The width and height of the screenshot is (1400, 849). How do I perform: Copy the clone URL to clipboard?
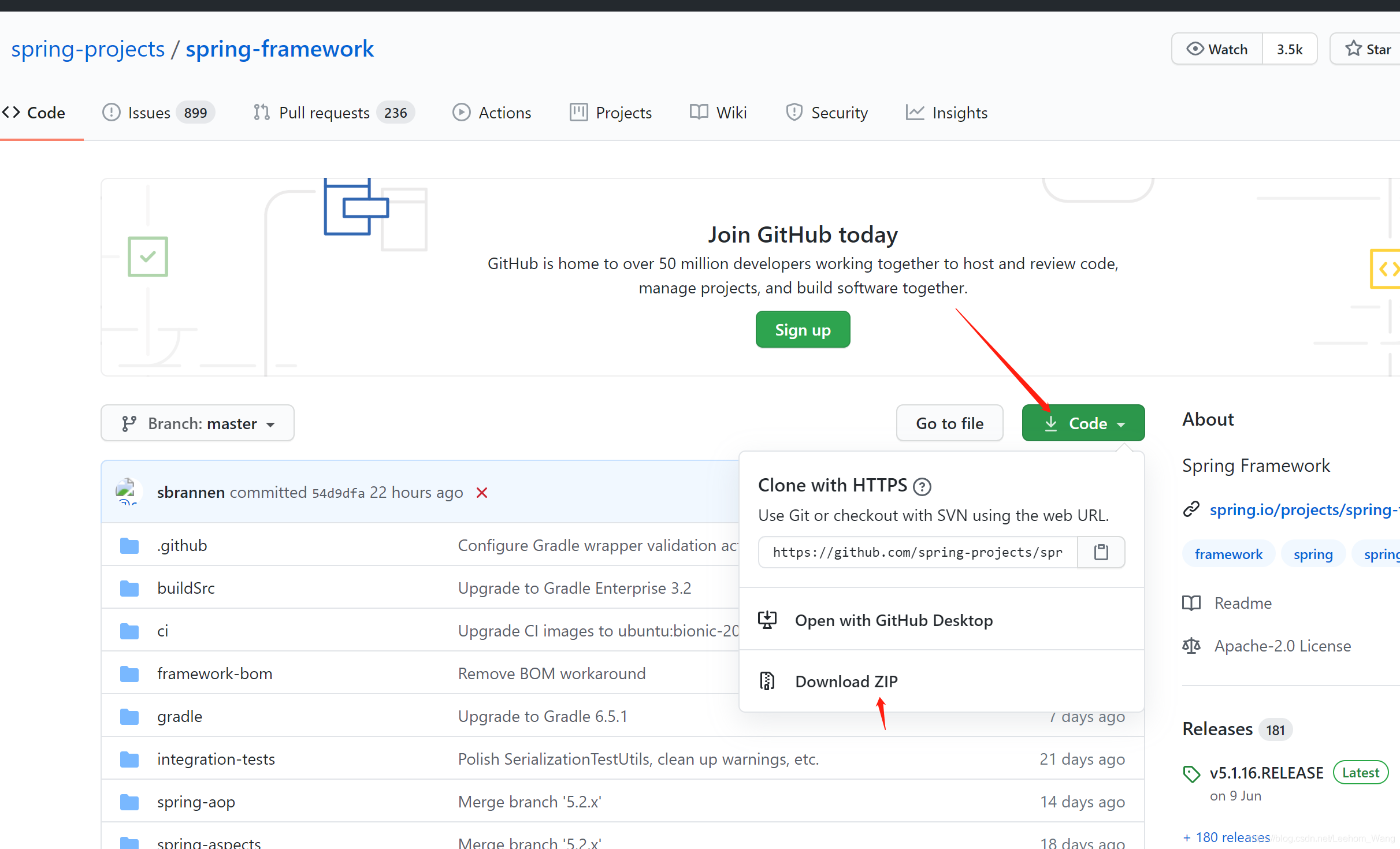1101,553
